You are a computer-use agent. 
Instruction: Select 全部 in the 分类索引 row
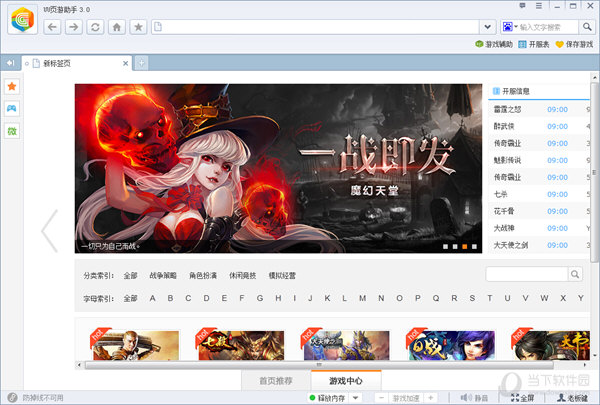[130, 276]
